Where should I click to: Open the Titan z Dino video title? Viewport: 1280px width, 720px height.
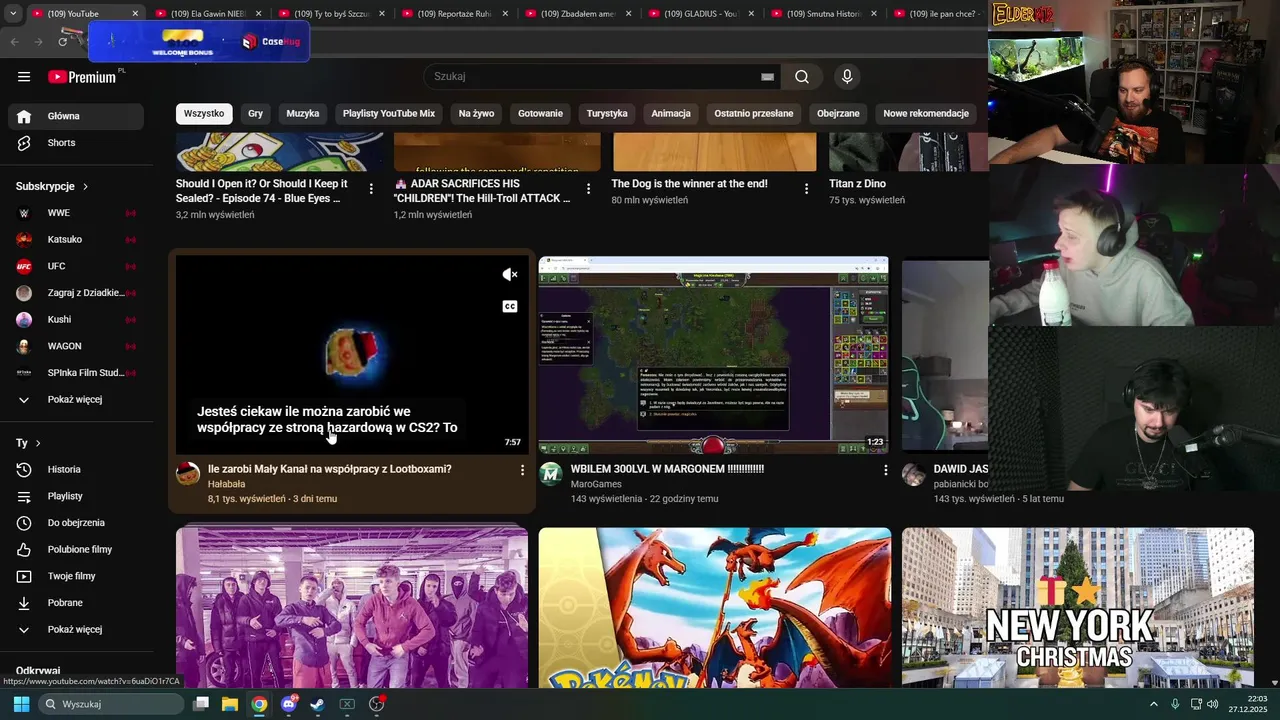pyautogui.click(x=857, y=184)
